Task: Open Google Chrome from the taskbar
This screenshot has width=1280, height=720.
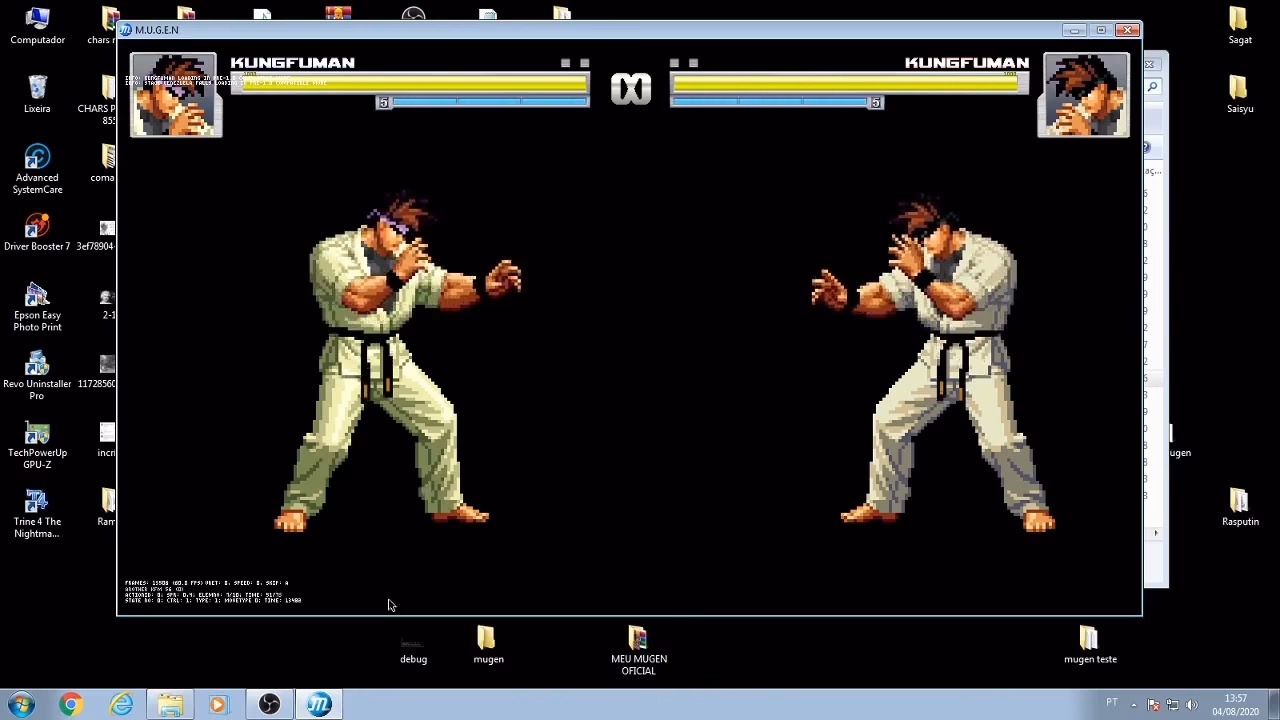Action: [x=70, y=705]
